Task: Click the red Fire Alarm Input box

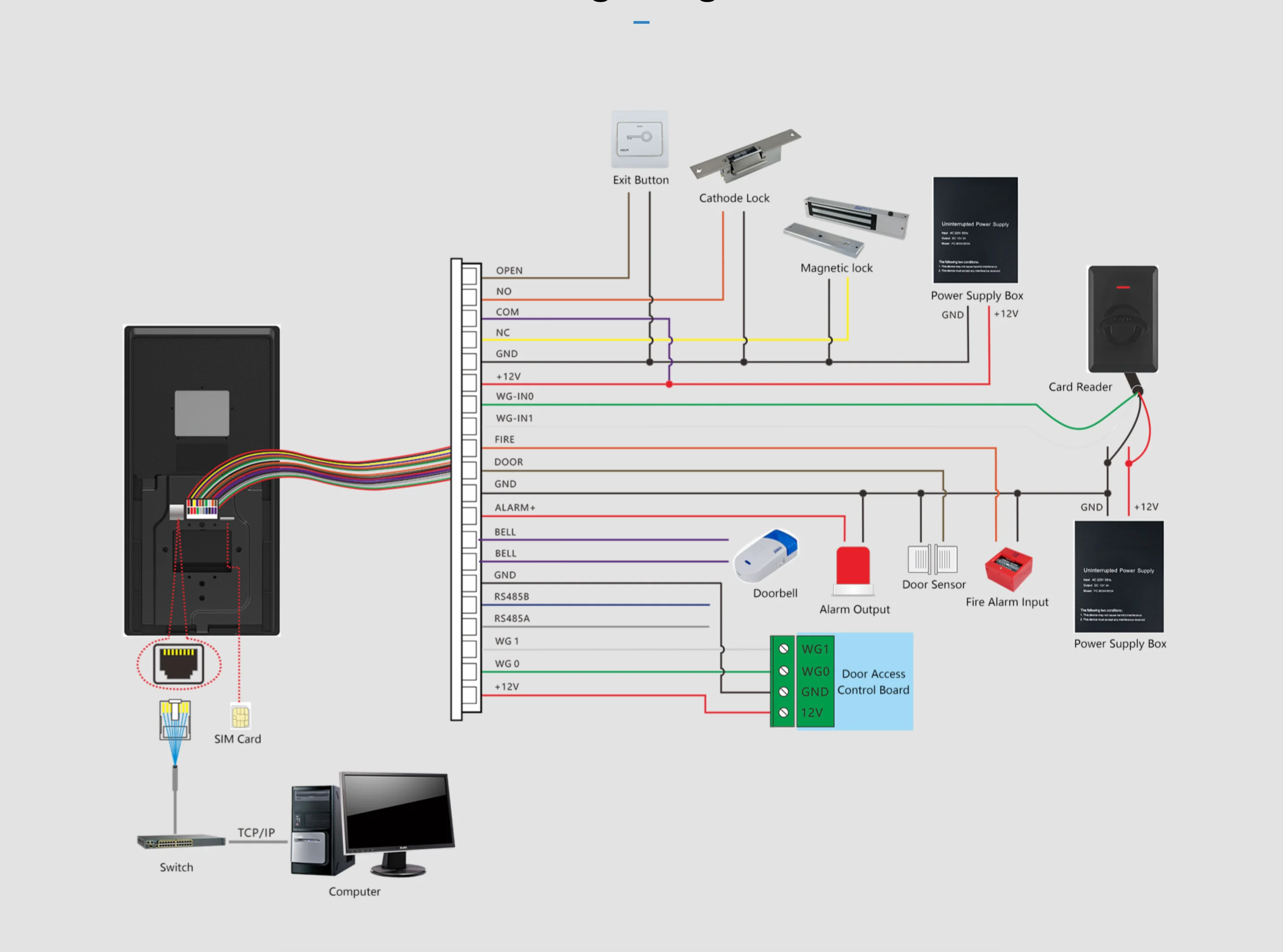Action: [x=1008, y=569]
